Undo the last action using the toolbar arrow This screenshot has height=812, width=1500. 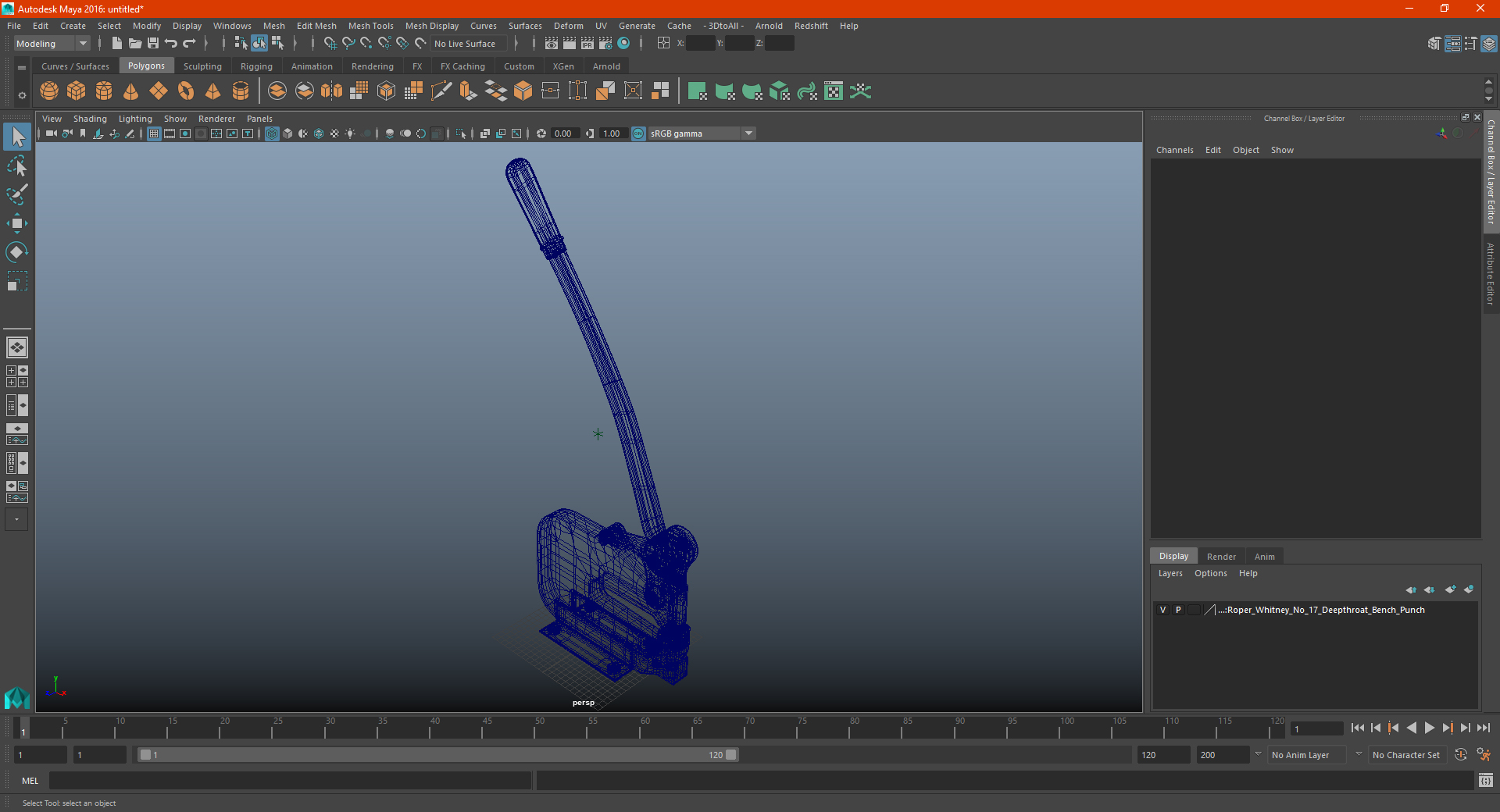(171, 44)
